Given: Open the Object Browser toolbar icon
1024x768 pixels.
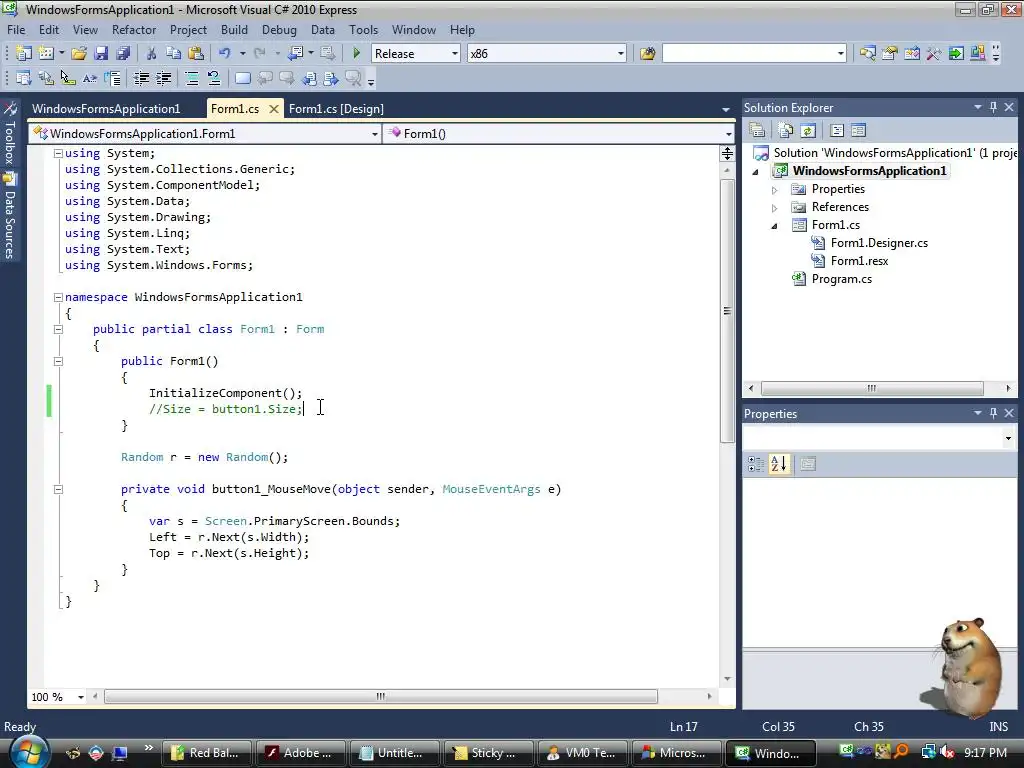Looking at the screenshot, I should 912,54.
